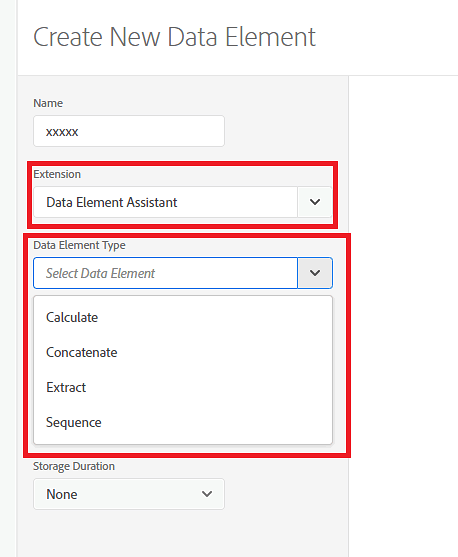Select Data Element Assistant extension box

click(165, 202)
